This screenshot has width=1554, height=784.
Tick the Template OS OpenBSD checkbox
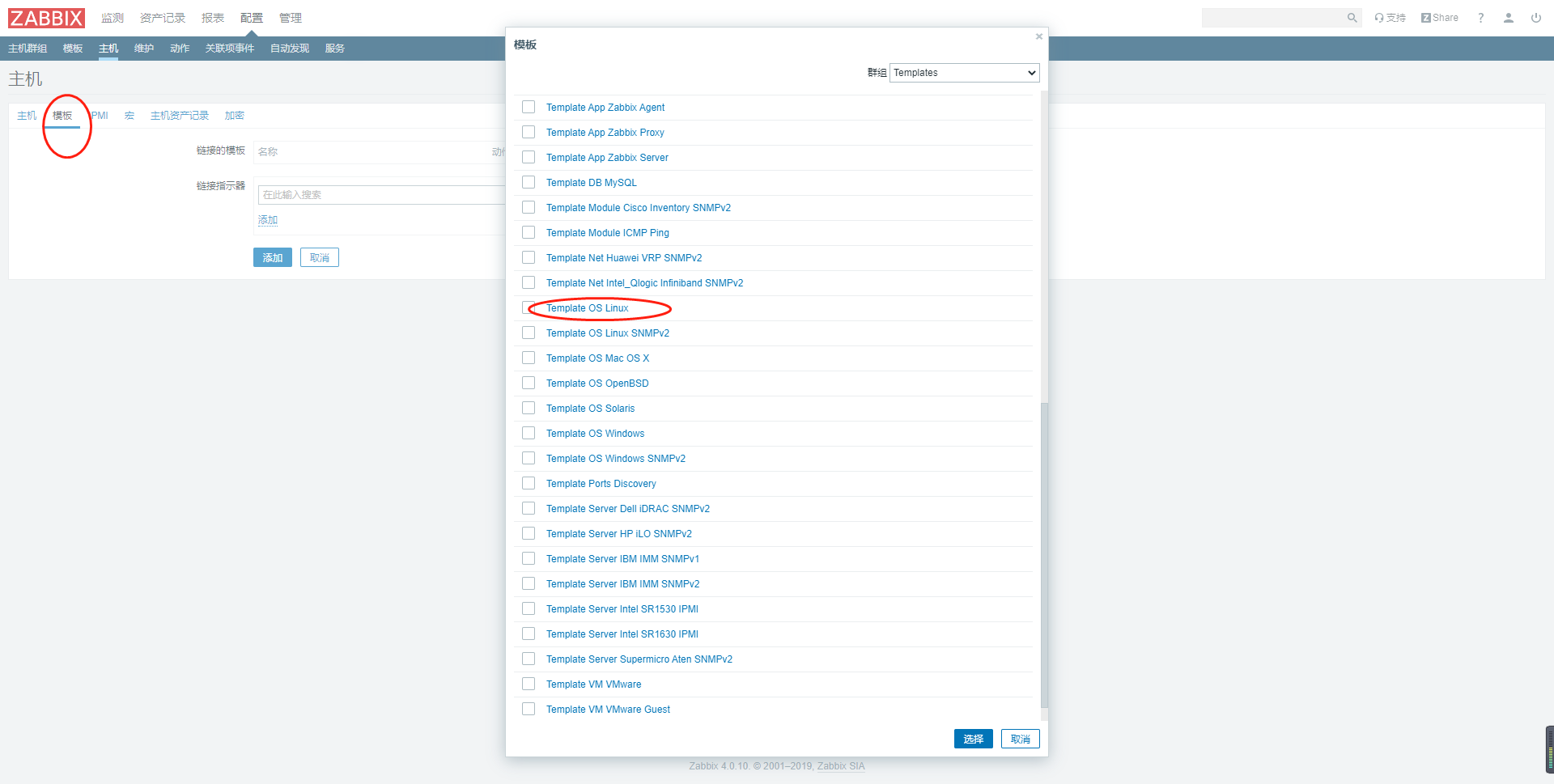[529, 383]
